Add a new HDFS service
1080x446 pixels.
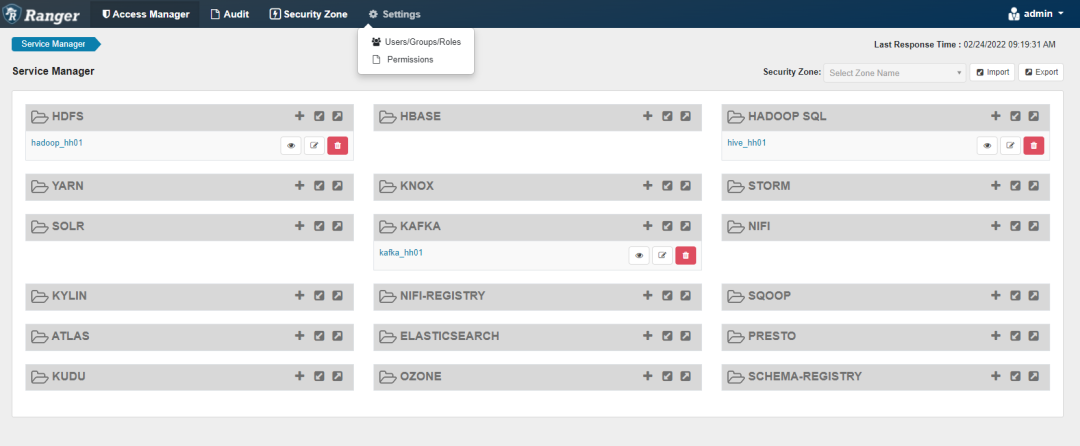(x=300, y=116)
